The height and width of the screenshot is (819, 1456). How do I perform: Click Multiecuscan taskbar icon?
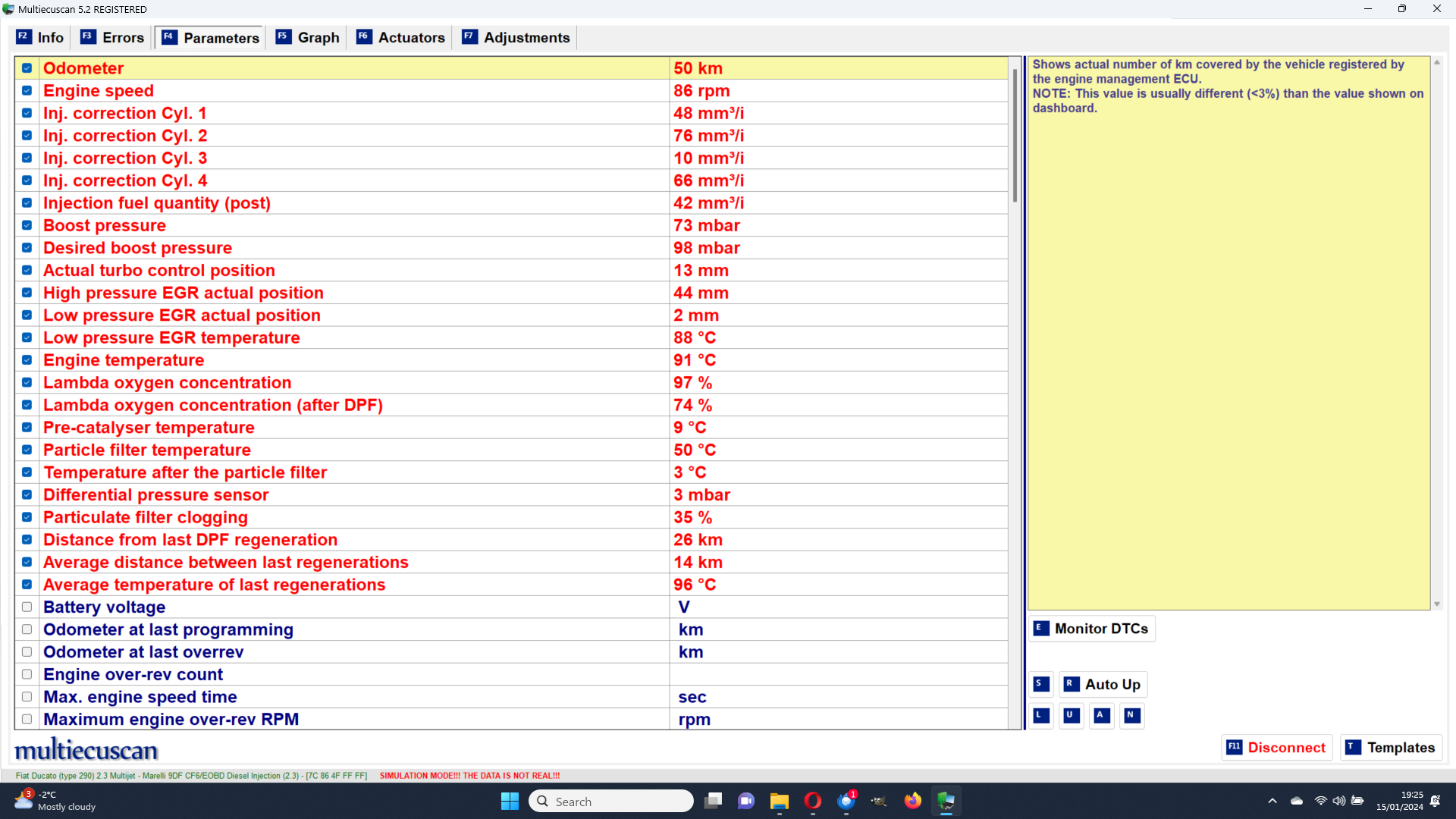(x=946, y=801)
